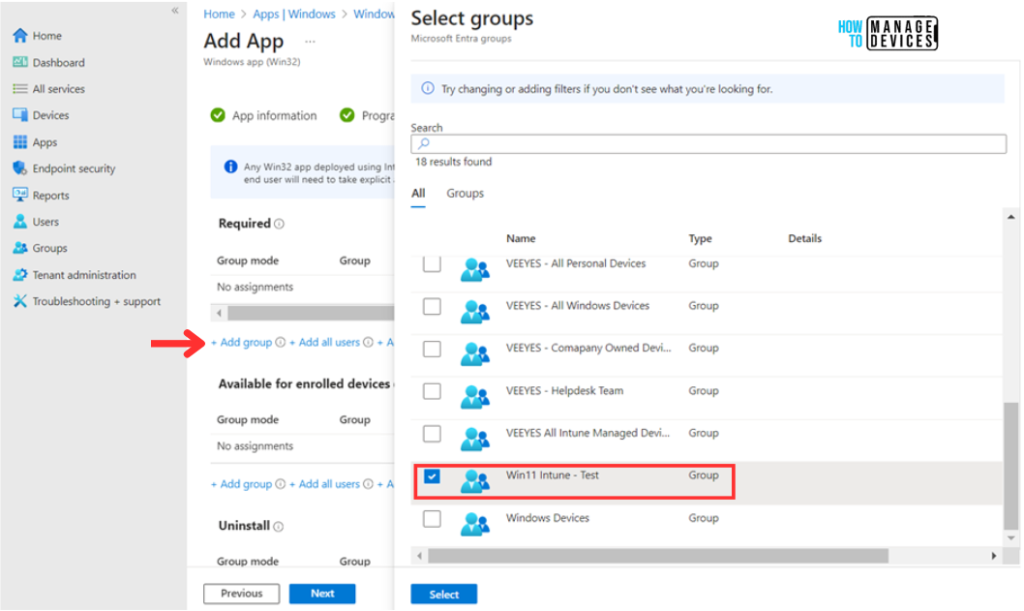Click group icon of Windows Devices row
Viewport: 1024px width, 611px height.
475,524
